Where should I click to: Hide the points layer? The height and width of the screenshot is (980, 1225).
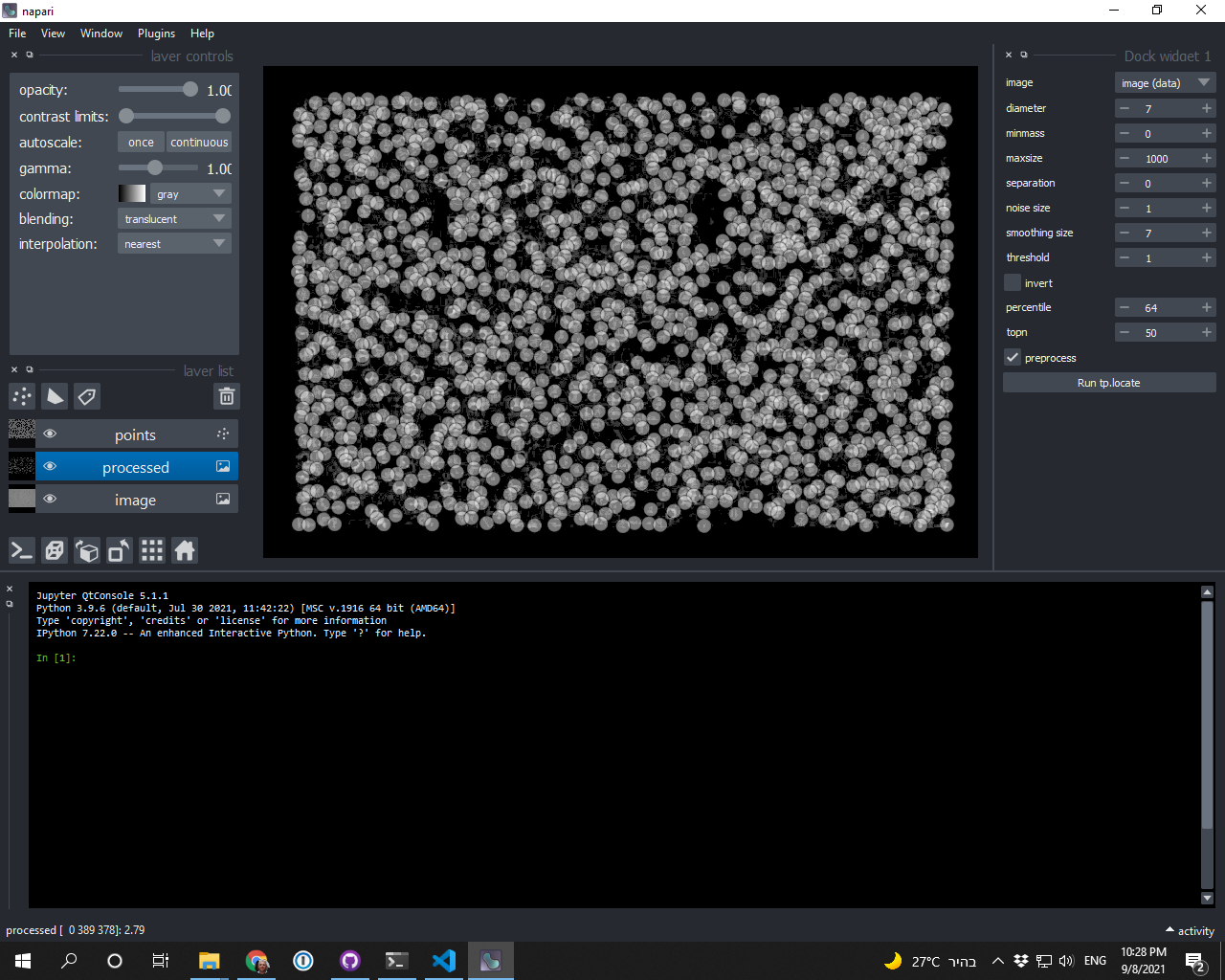50,434
